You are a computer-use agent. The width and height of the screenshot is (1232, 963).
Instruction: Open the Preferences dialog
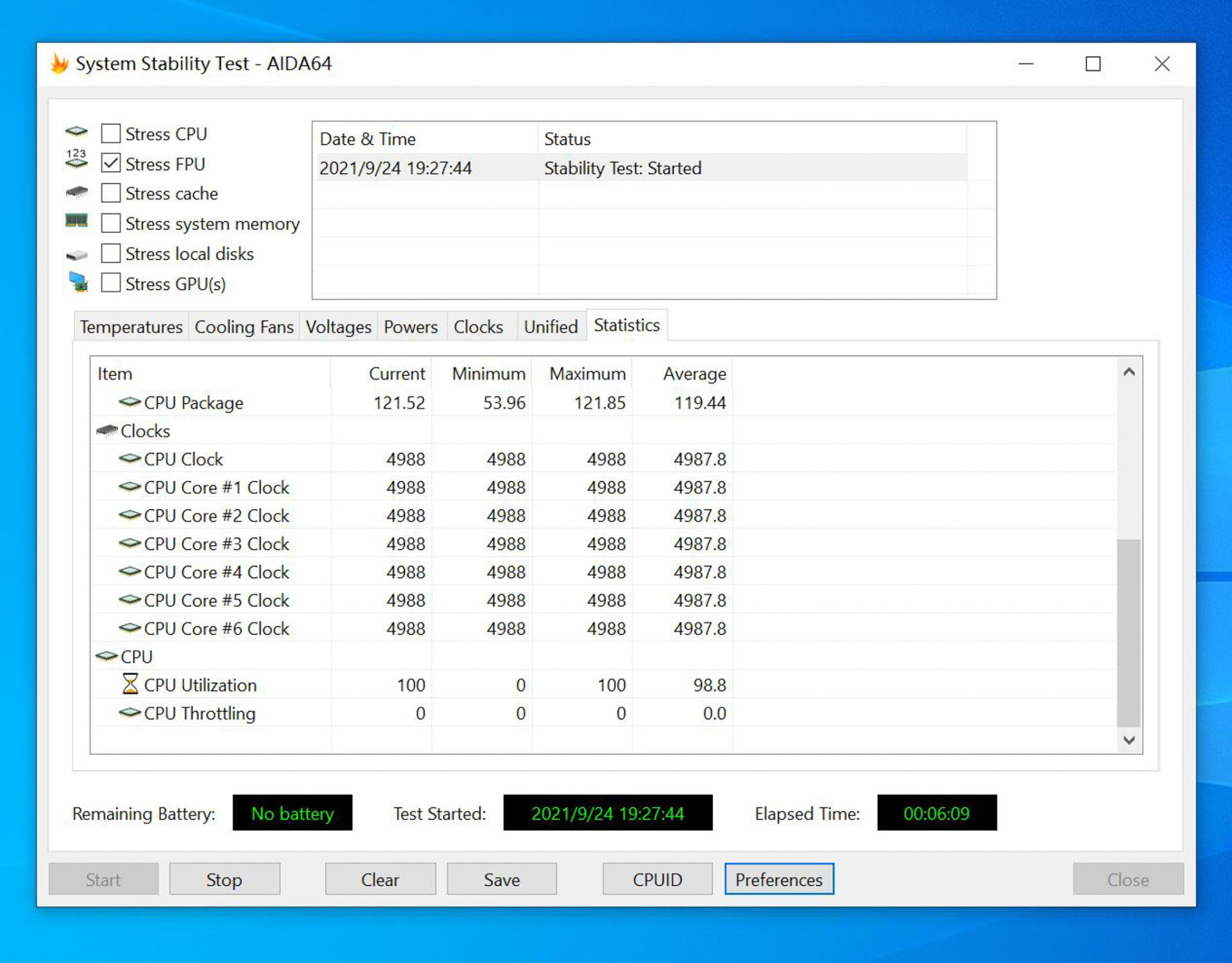coord(778,879)
